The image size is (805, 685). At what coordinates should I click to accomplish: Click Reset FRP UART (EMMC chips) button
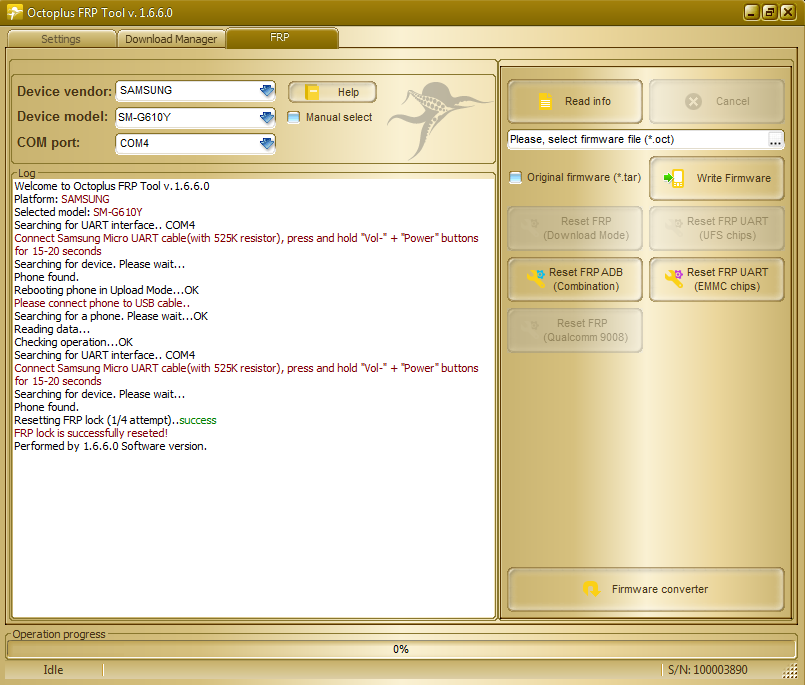[x=717, y=279]
